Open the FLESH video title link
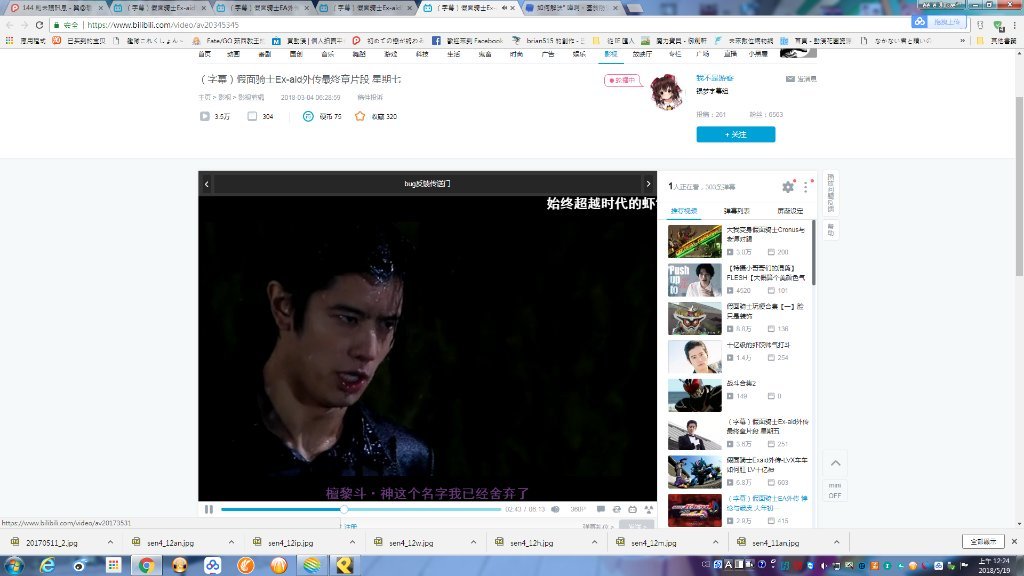 coord(766,273)
